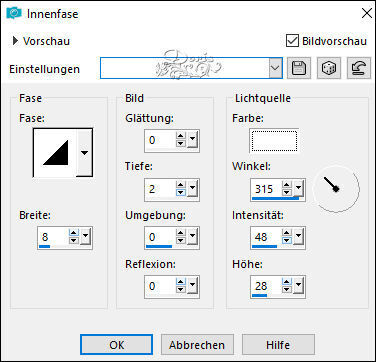The image size is (376, 362).
Task: Click the Winkel angle dial
Action: click(x=336, y=189)
